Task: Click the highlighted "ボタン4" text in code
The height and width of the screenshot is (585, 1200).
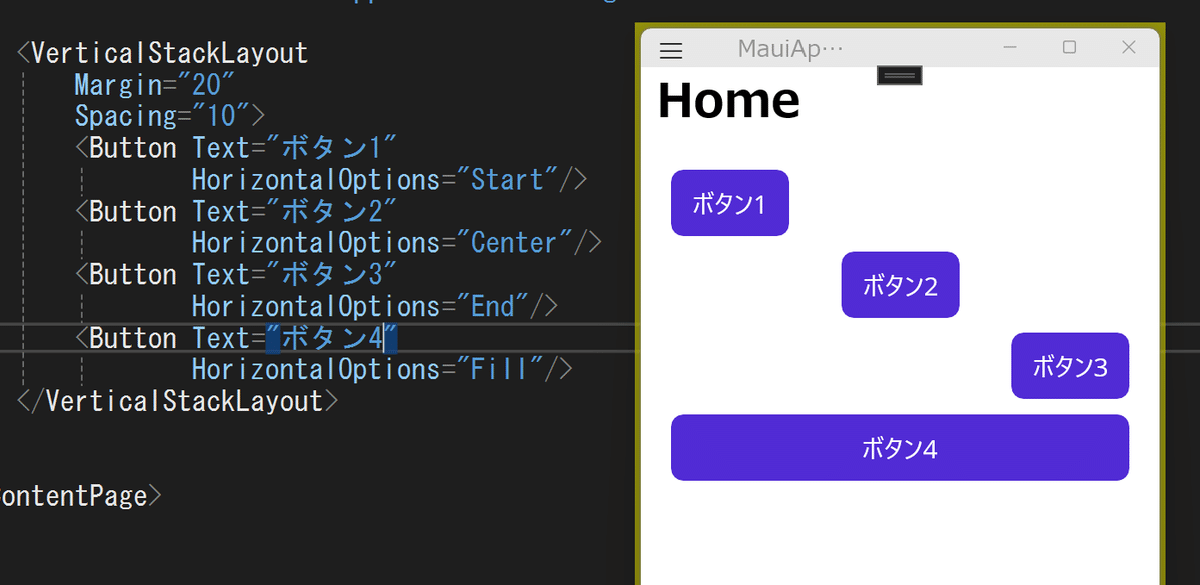Action: click(x=332, y=338)
